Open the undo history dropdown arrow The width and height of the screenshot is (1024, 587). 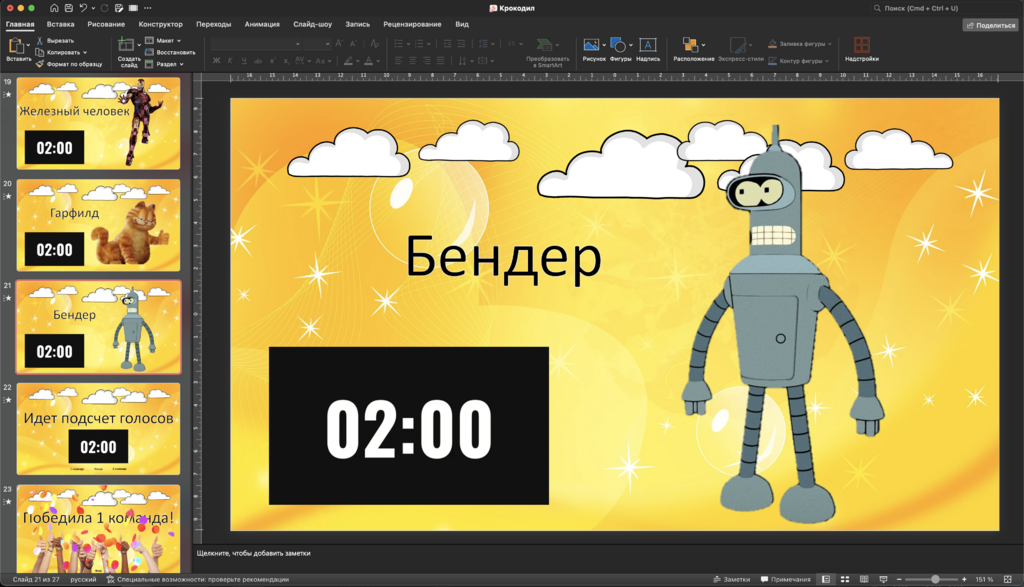point(93,8)
